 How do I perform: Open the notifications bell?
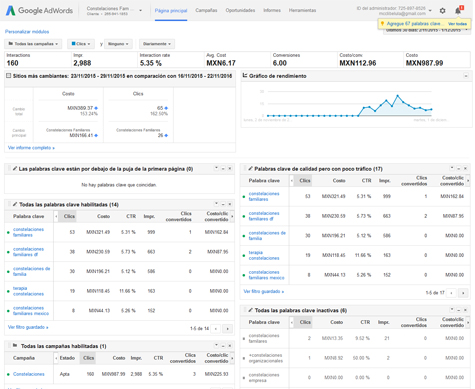458,11
